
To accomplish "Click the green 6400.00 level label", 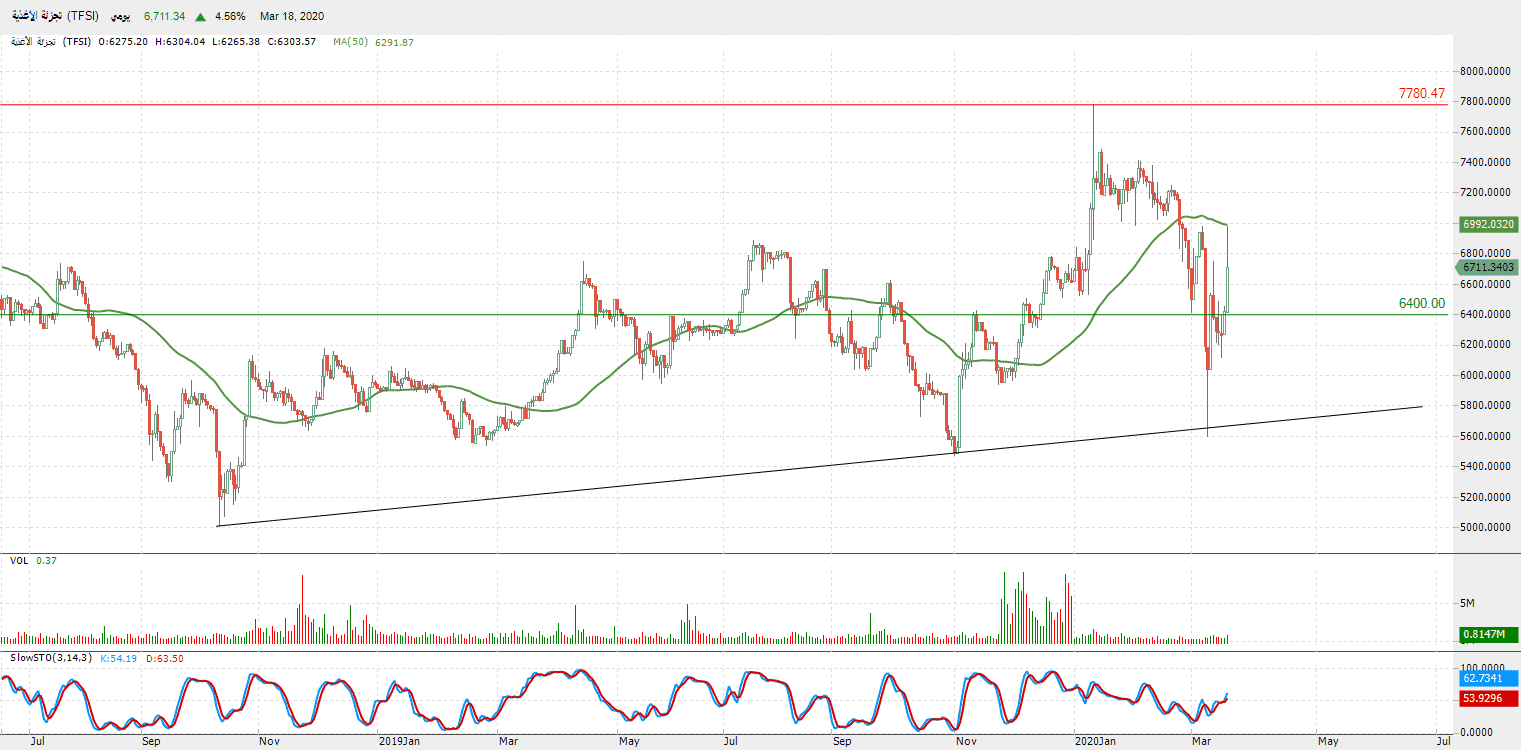I will [1422, 303].
